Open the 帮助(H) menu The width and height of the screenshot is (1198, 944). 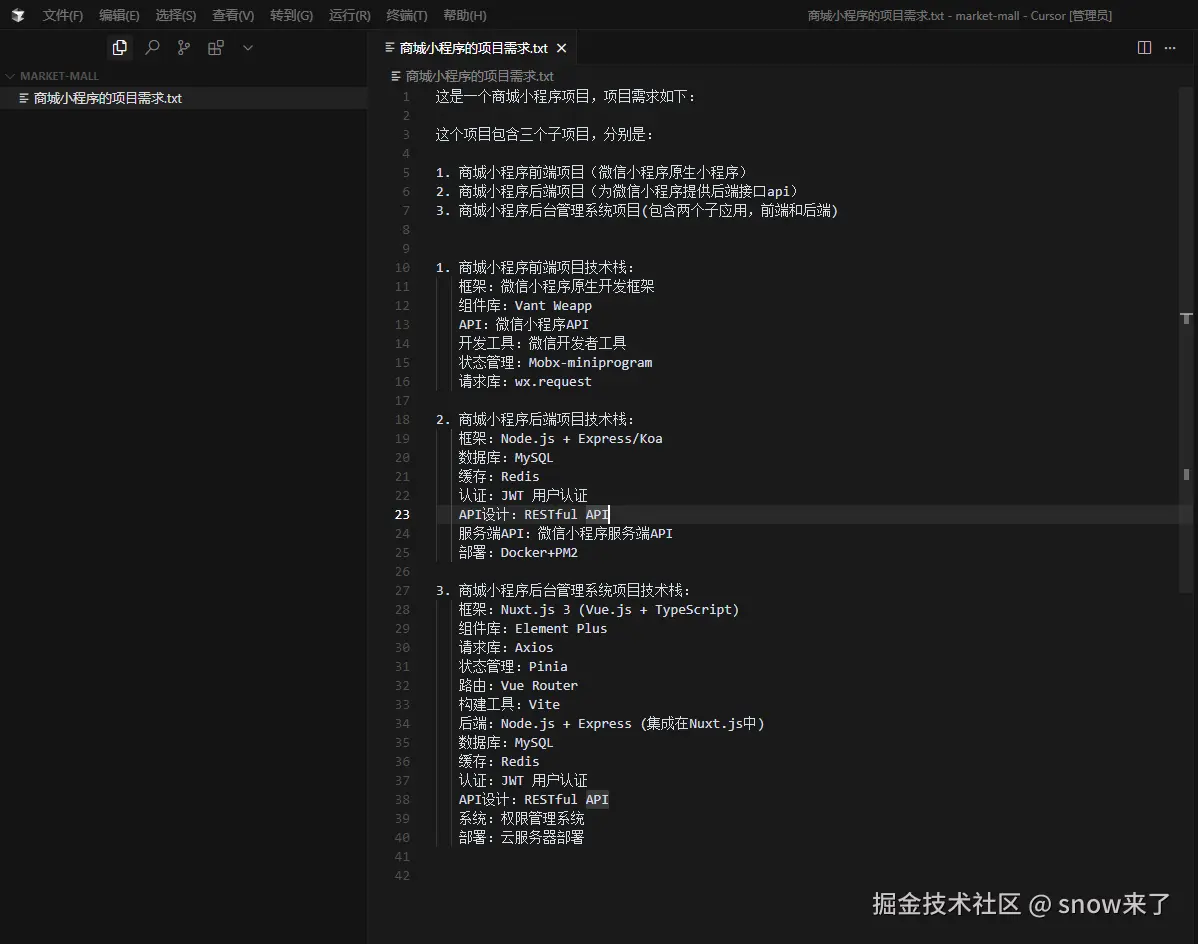pos(465,15)
